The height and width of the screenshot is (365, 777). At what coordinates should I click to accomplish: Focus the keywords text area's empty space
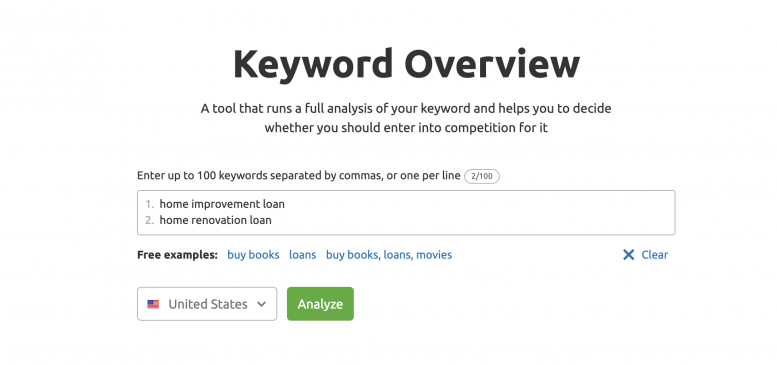(x=471, y=212)
